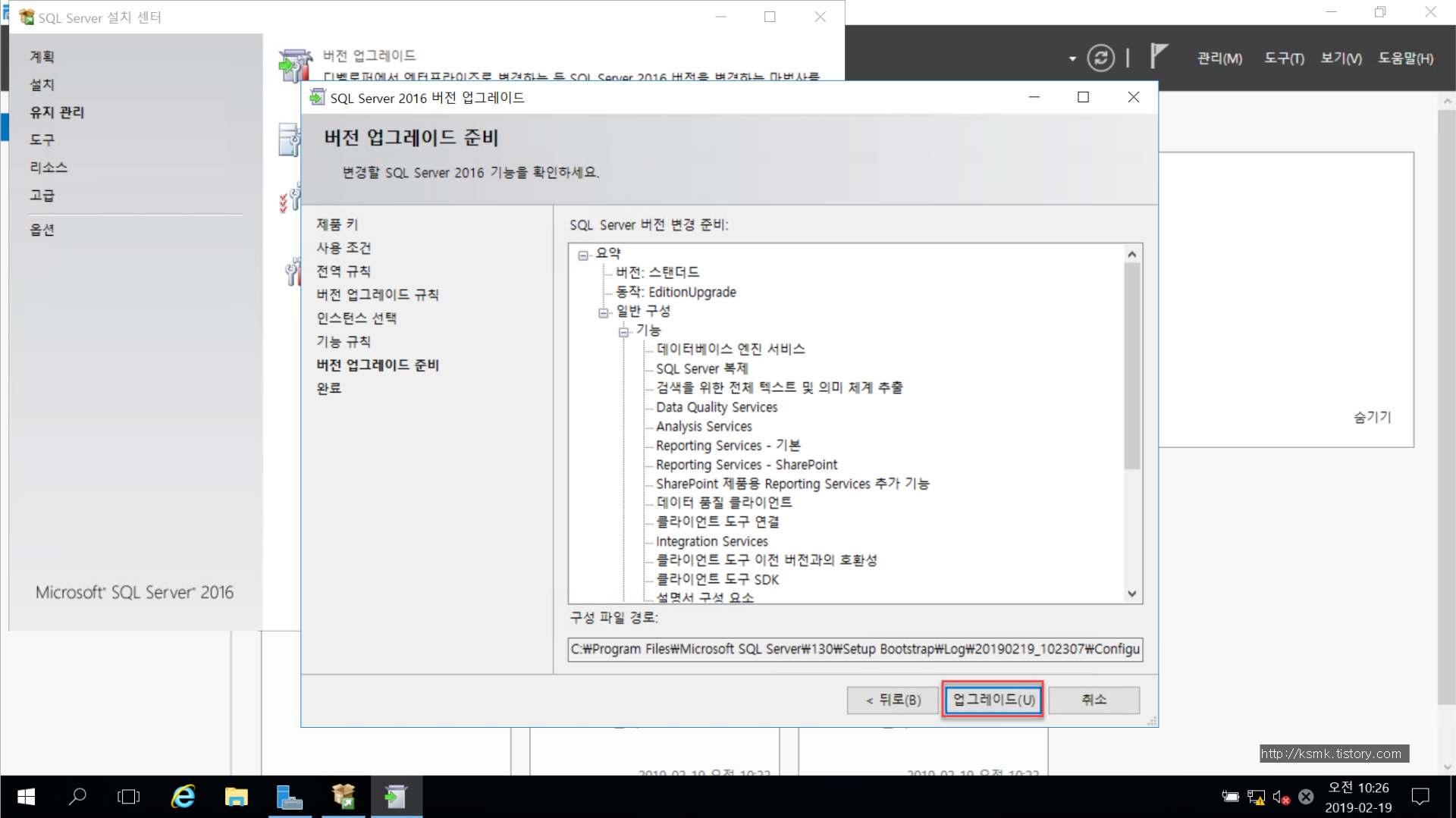Cancel the wizard with 취소 button
The width and height of the screenshot is (1456, 818).
[1094, 700]
